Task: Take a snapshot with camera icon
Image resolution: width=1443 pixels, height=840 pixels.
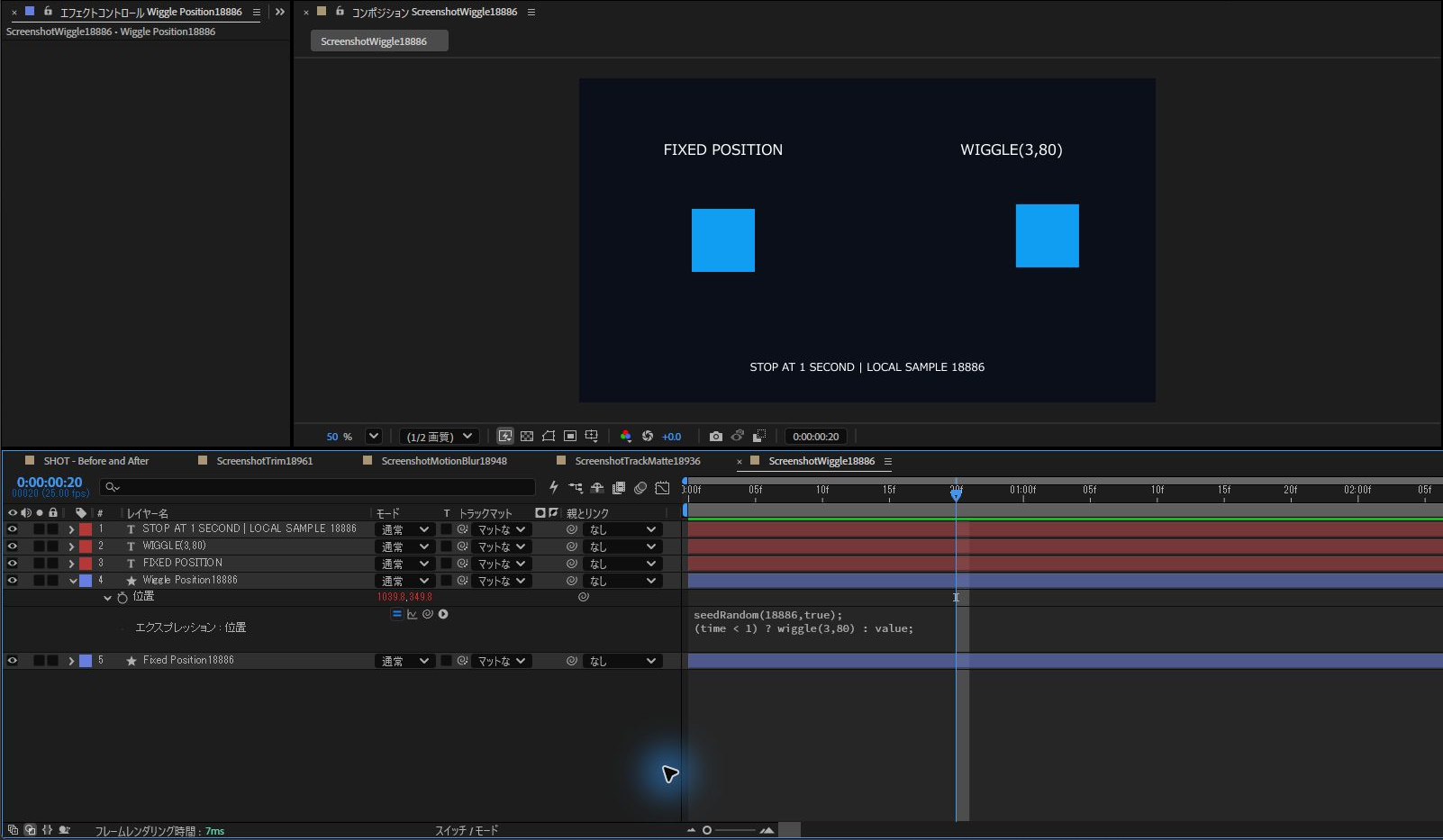Action: 716,436
